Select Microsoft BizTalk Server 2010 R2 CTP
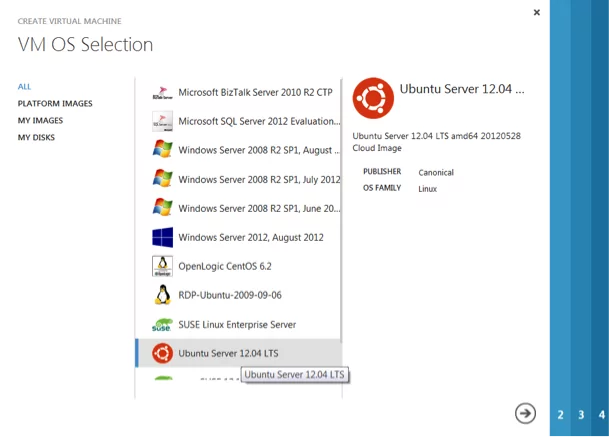This screenshot has height=437, width=609. 238,92
